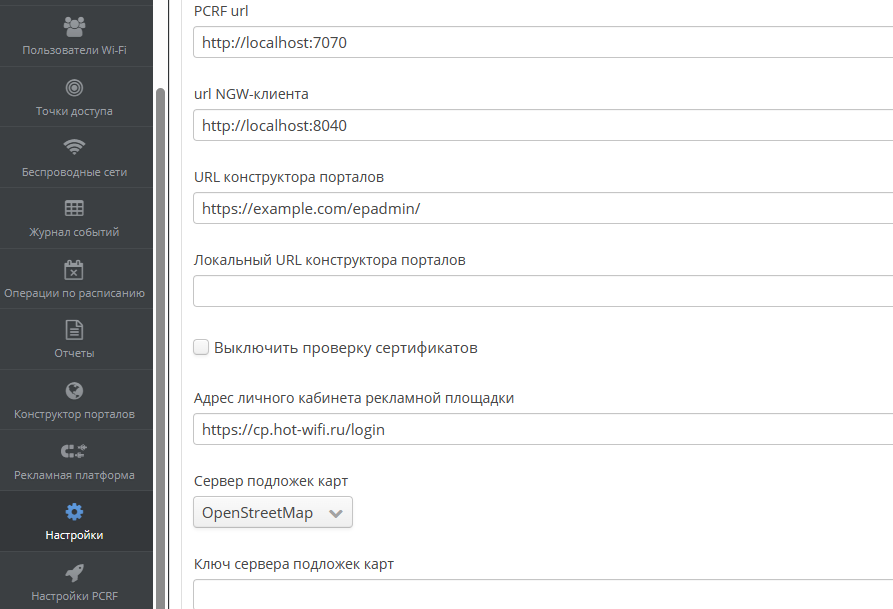Expand the OpenStreetMap map server dropdown

(273, 513)
